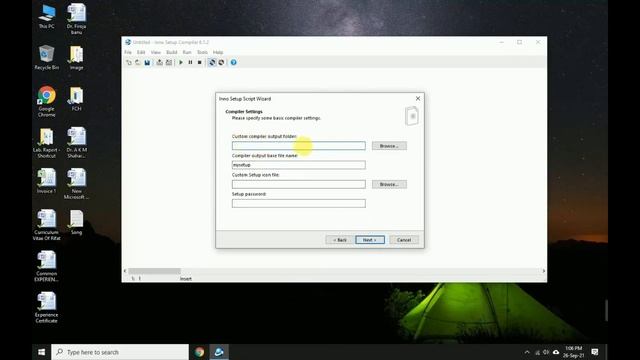Image resolution: width=640 pixels, height=360 pixels.
Task: Open the notification center icon
Action: (x=595, y=352)
